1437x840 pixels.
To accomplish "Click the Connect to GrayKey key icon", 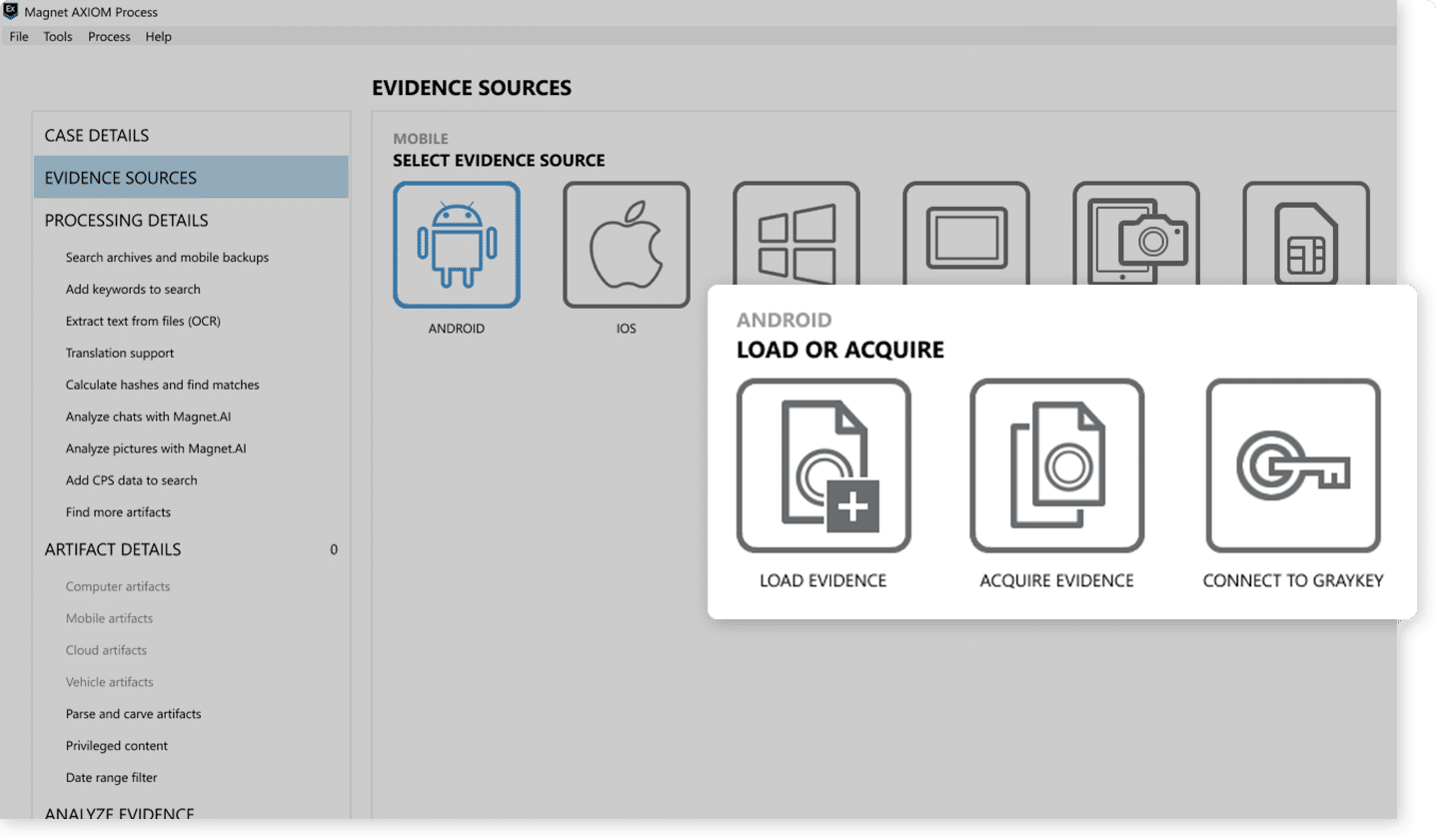I will tap(1293, 465).
